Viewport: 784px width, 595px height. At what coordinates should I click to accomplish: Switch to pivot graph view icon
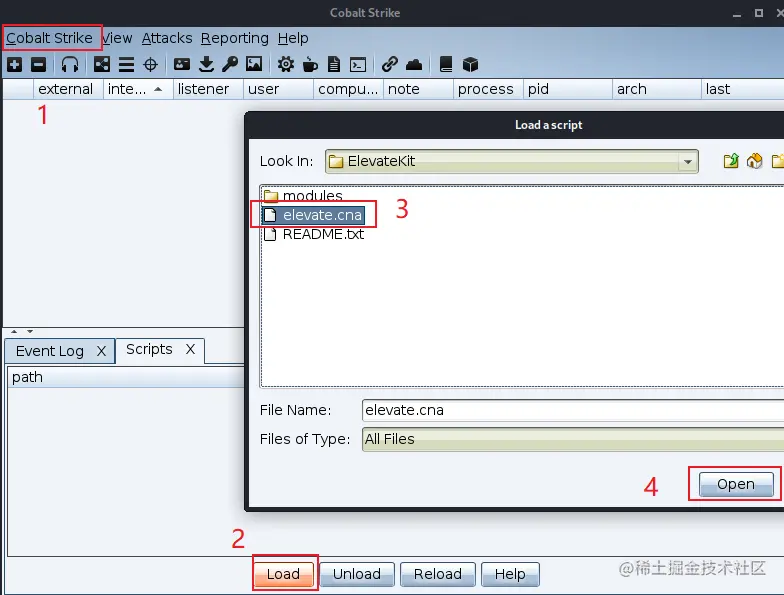[x=102, y=64]
